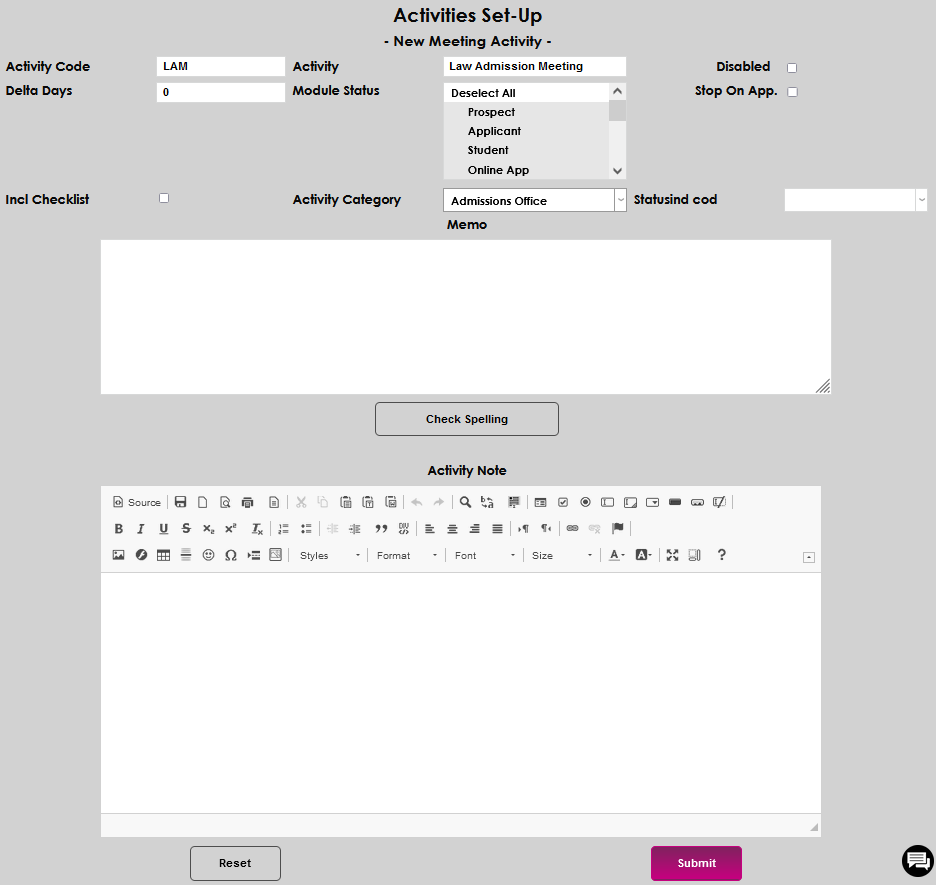Click the Memo text area
Image resolution: width=936 pixels, height=885 pixels.
pos(466,317)
